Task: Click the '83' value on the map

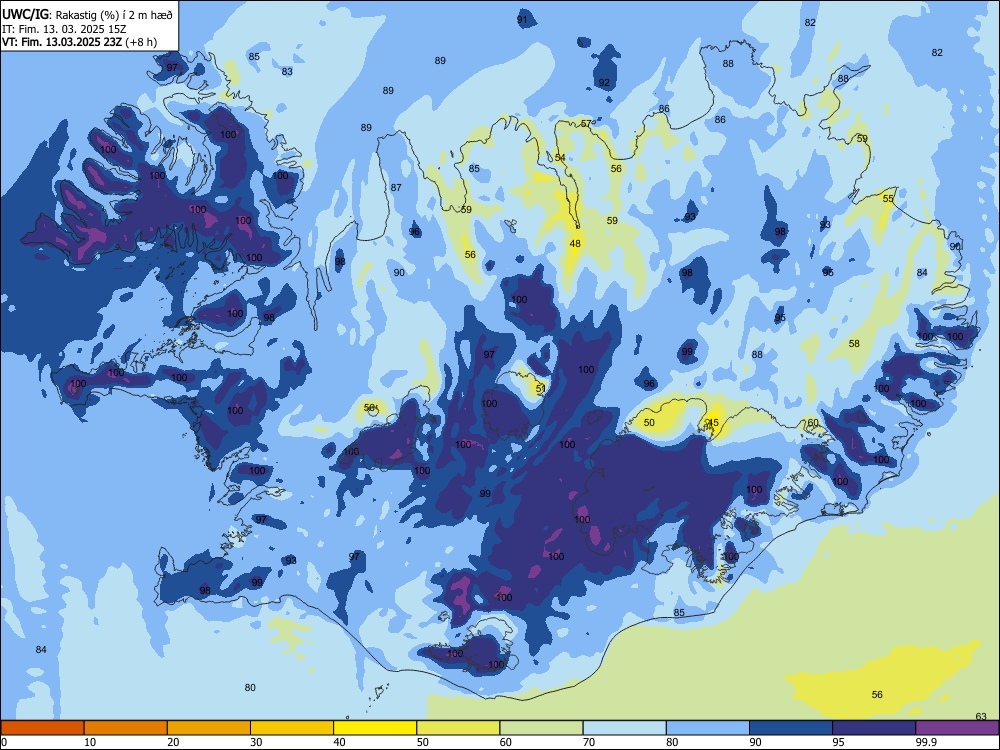Action: click(x=287, y=71)
